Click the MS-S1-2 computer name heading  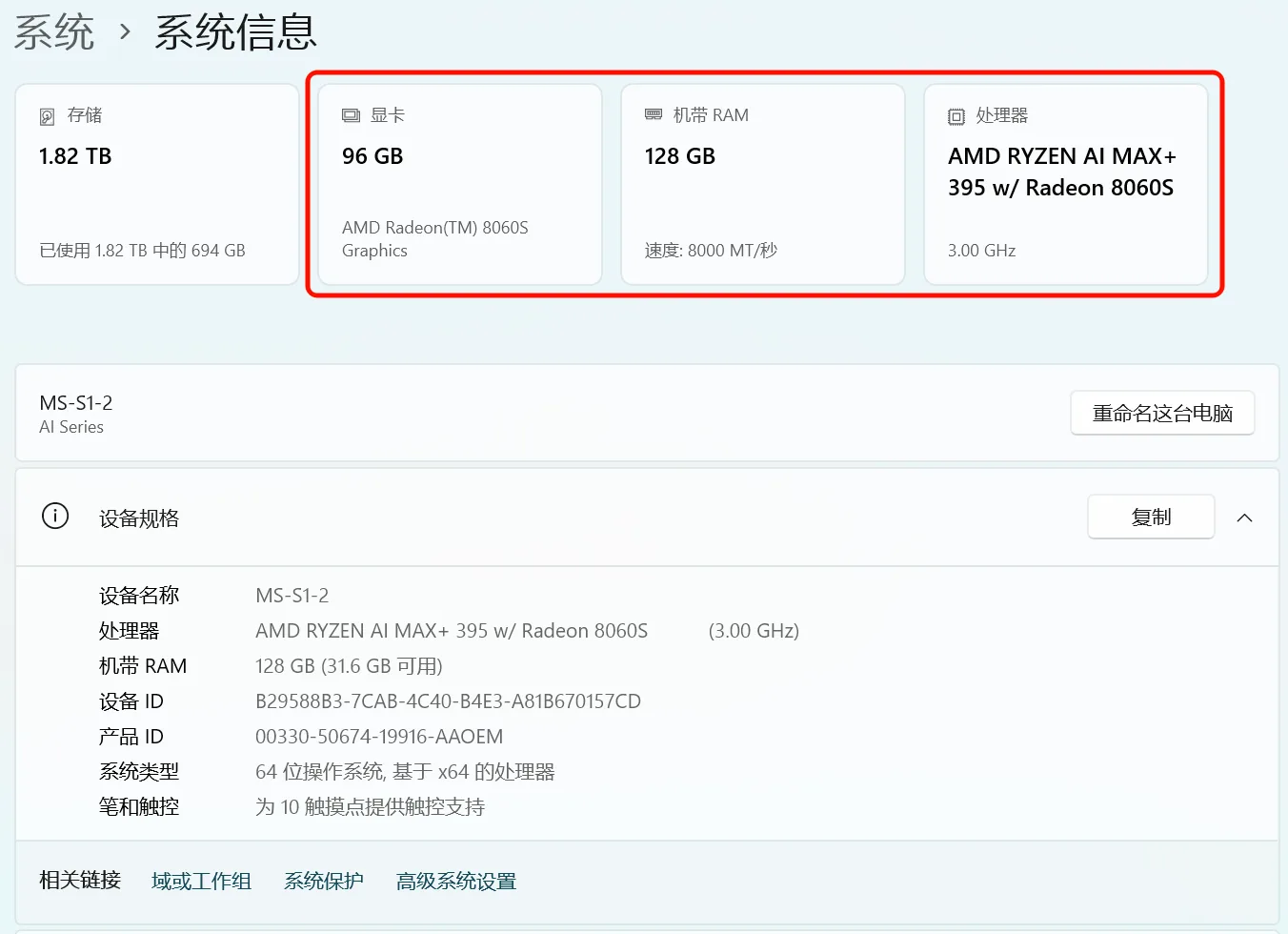pyautogui.click(x=76, y=403)
